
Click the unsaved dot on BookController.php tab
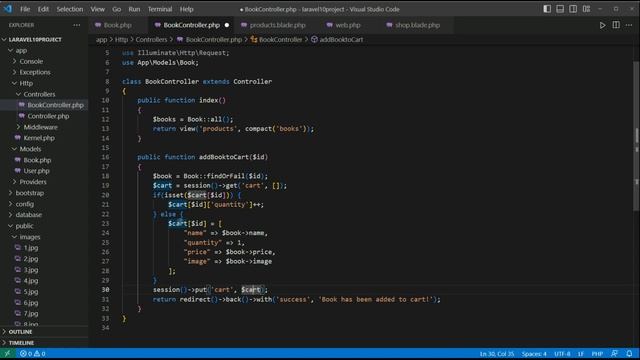pos(227,25)
